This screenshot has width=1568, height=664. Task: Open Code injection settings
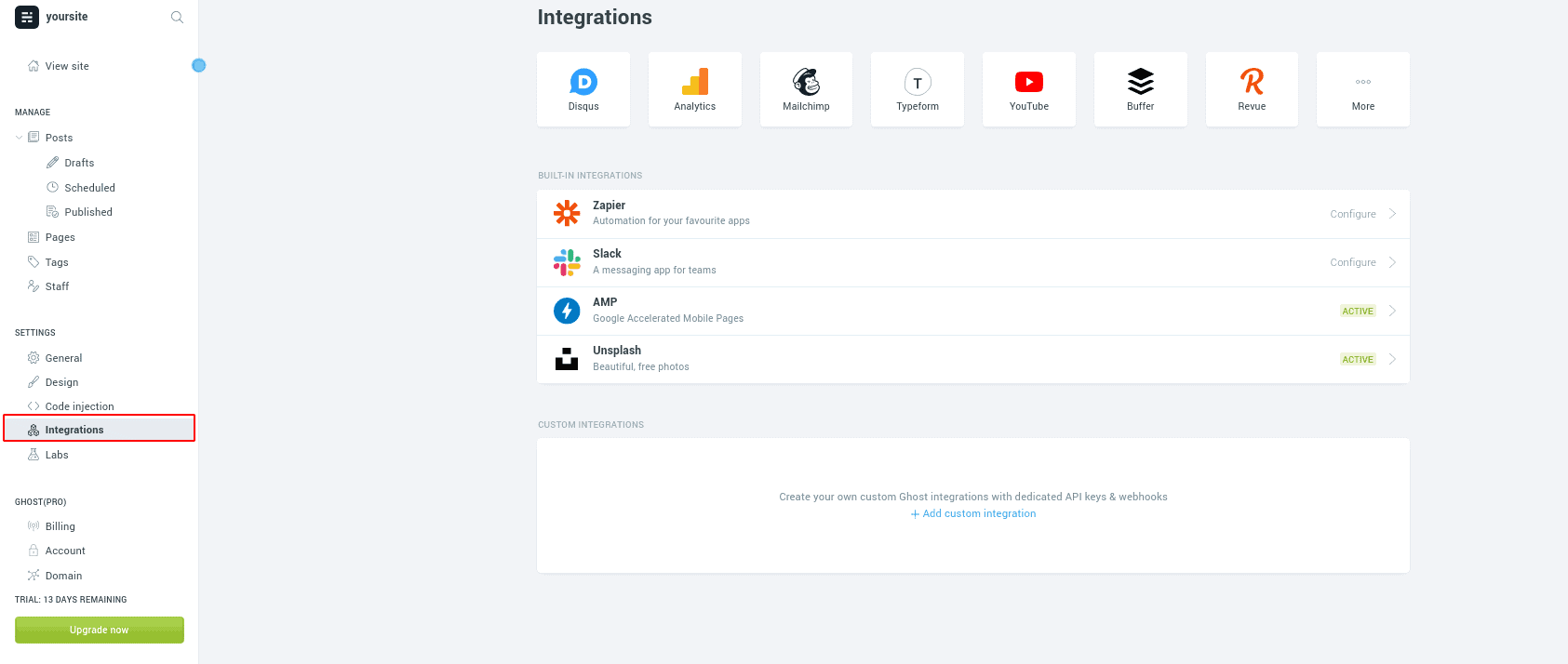point(80,406)
